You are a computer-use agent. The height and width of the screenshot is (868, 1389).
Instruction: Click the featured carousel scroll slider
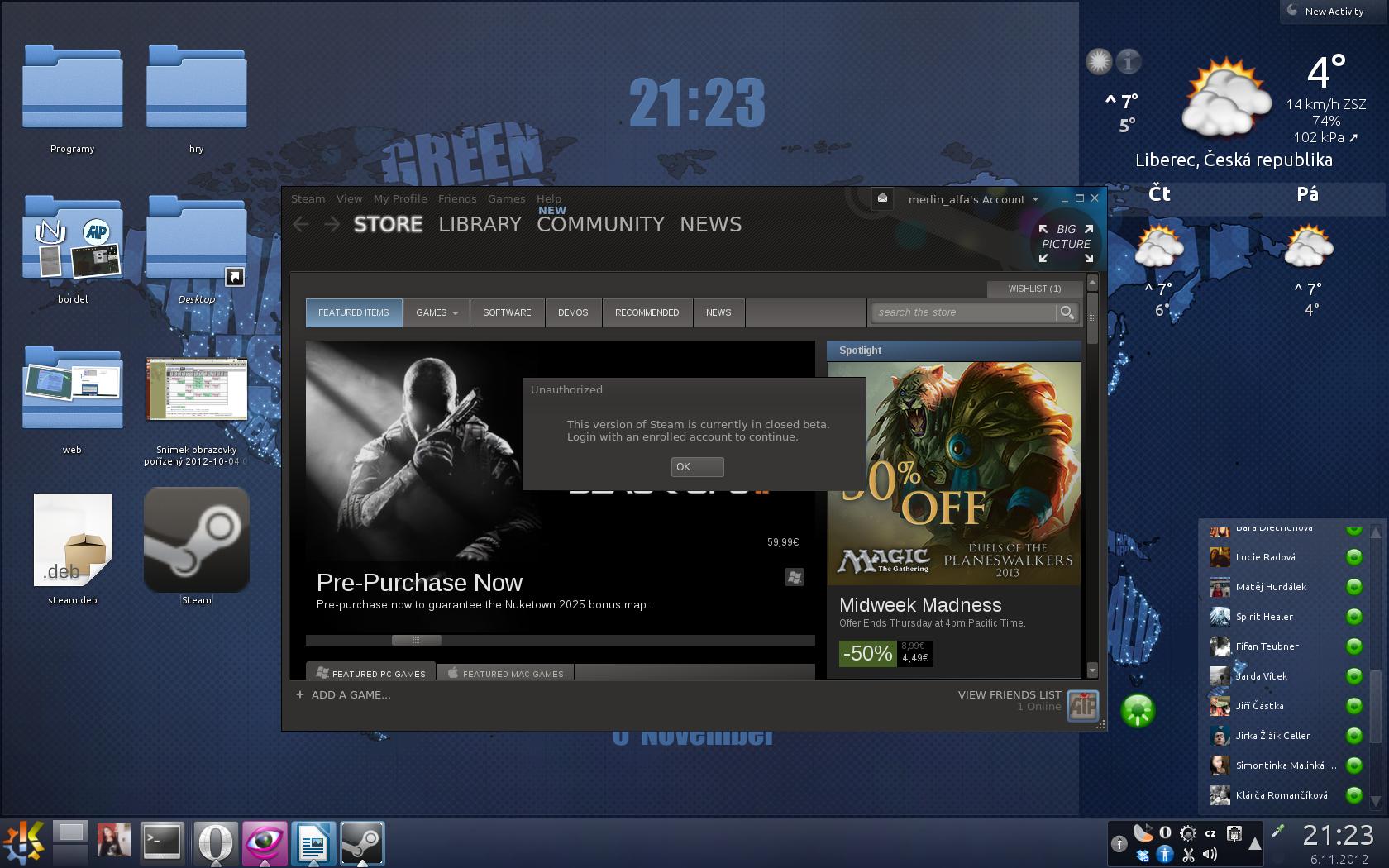416,640
